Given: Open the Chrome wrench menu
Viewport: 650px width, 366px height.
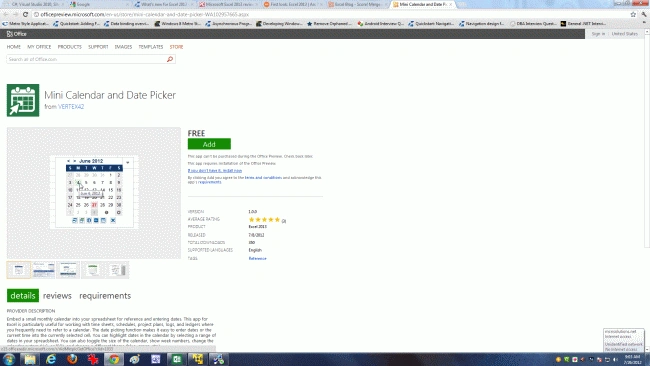Looking at the screenshot, I should pos(644,14).
